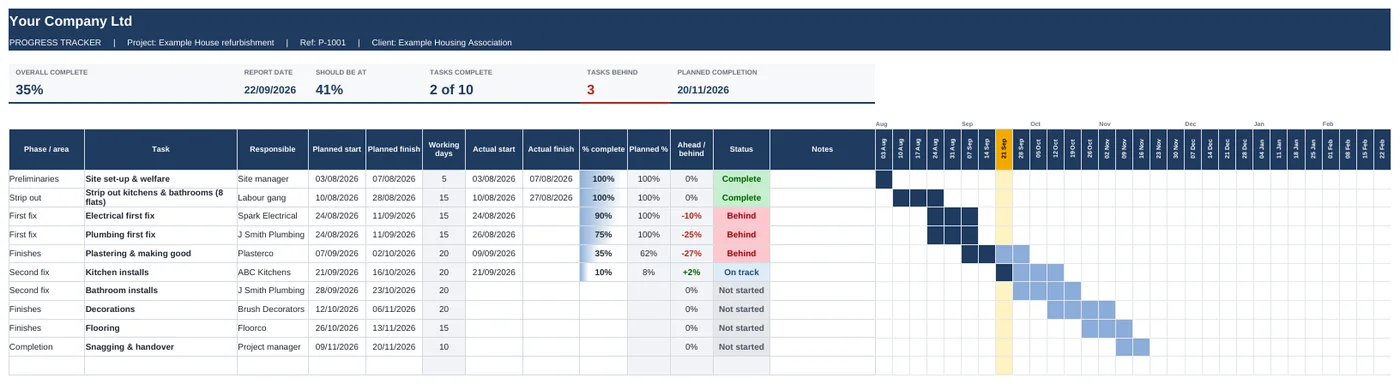Select the "Ahead / behind" column header

(691, 149)
